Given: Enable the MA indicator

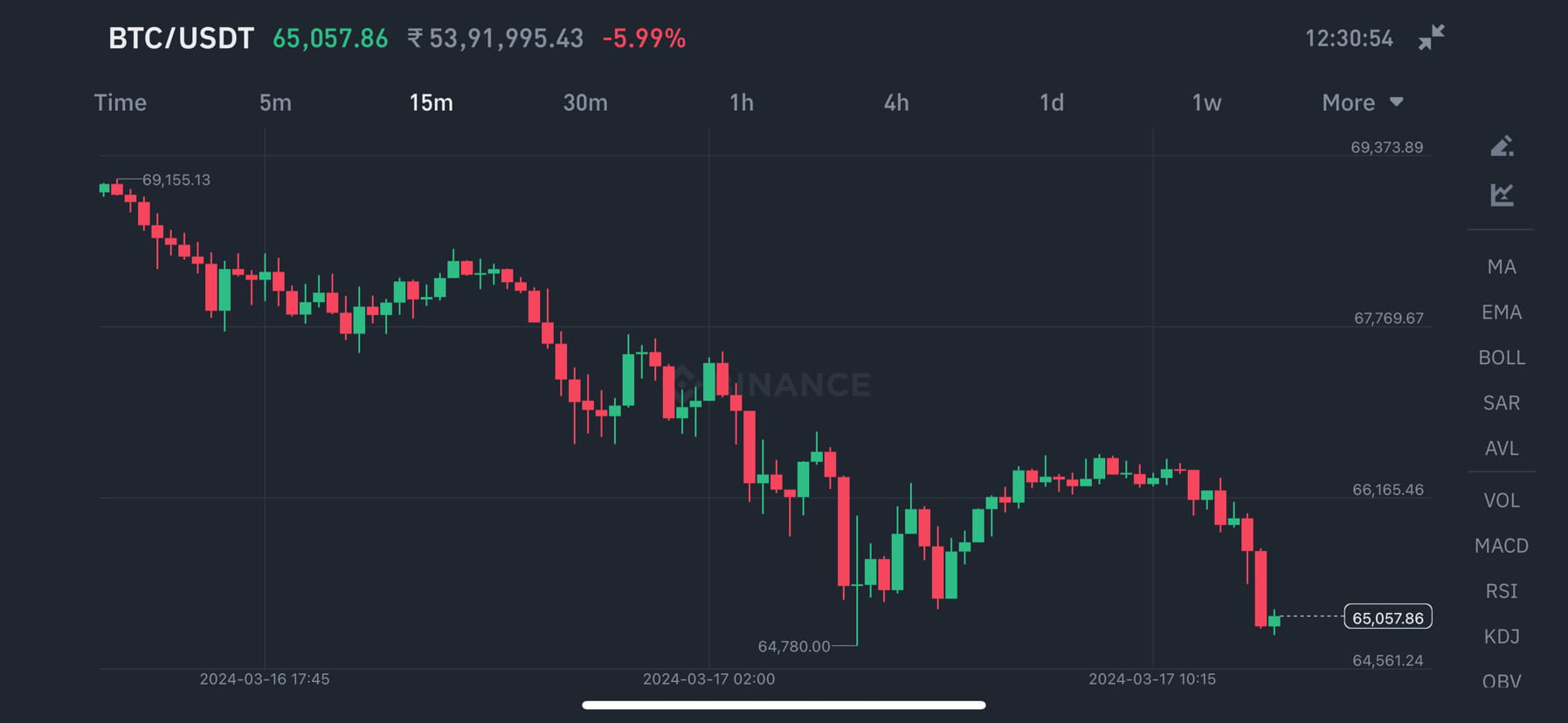Looking at the screenshot, I should [x=1501, y=266].
